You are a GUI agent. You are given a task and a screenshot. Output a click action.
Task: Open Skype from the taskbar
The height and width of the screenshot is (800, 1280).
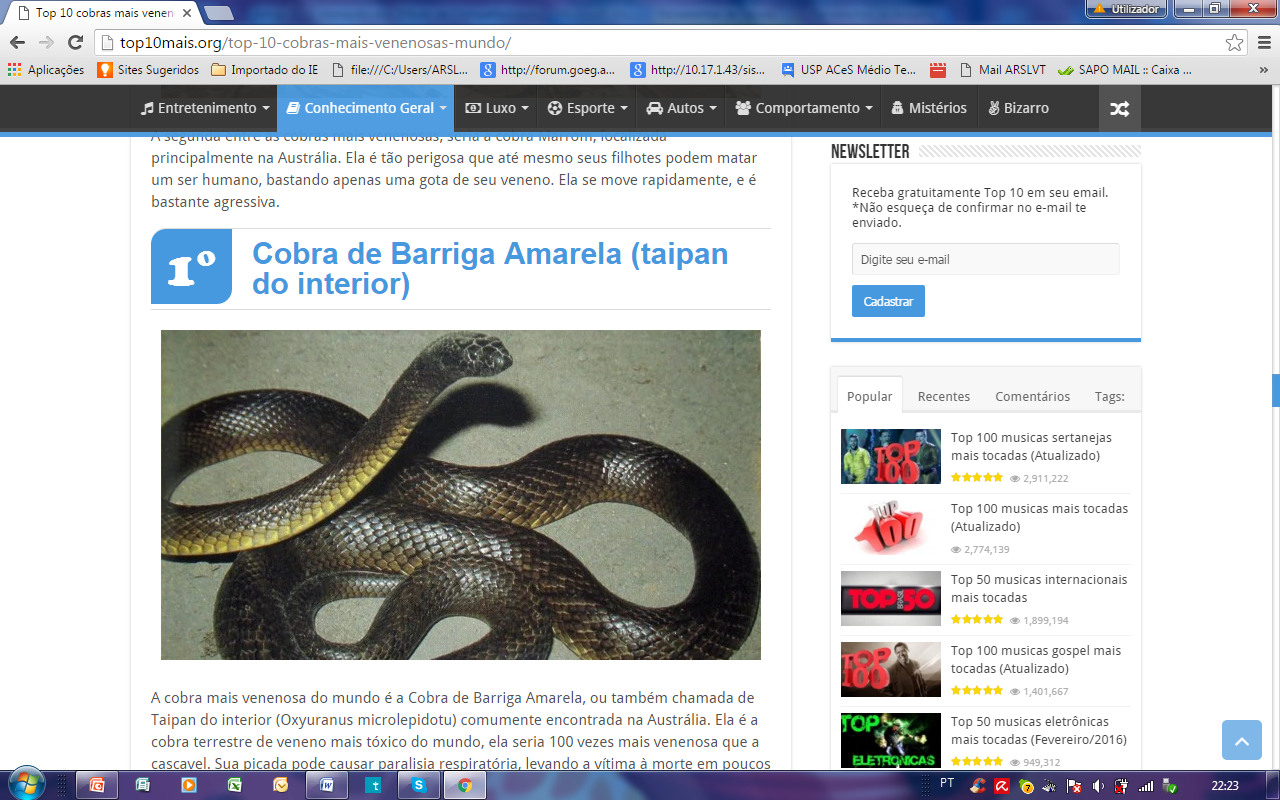pyautogui.click(x=419, y=785)
